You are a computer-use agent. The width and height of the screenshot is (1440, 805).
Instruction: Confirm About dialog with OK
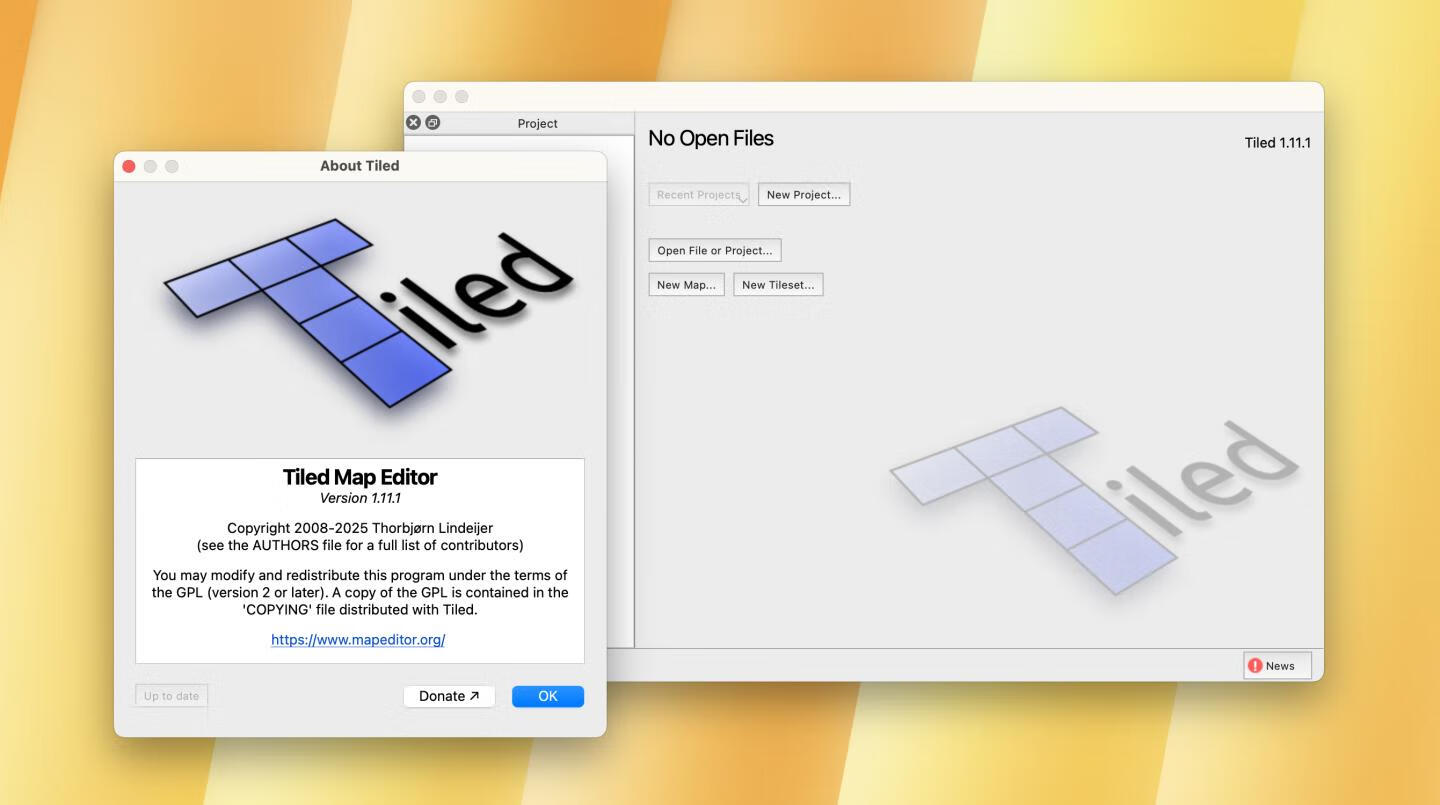pyautogui.click(x=548, y=696)
